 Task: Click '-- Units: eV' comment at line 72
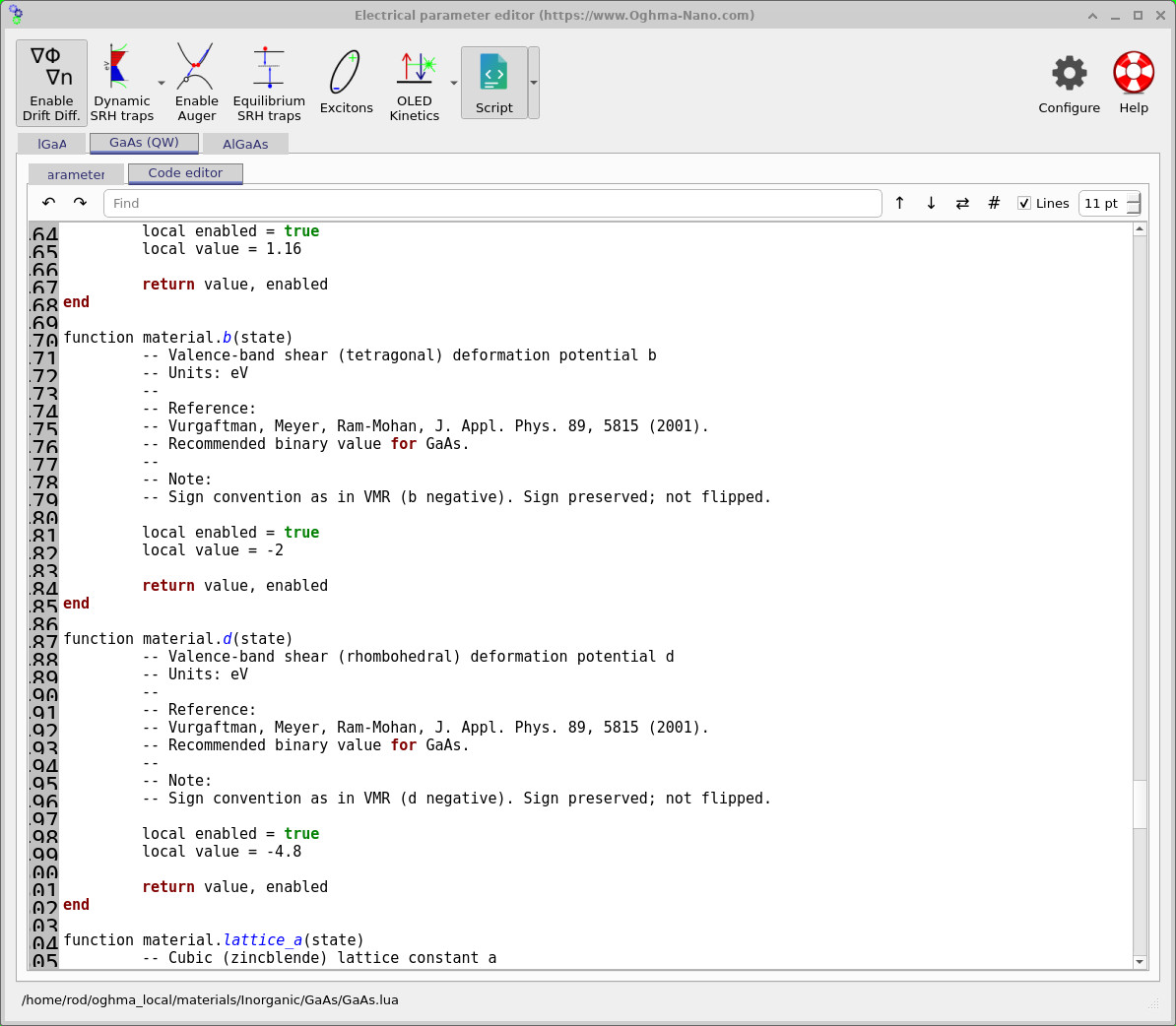click(x=195, y=373)
